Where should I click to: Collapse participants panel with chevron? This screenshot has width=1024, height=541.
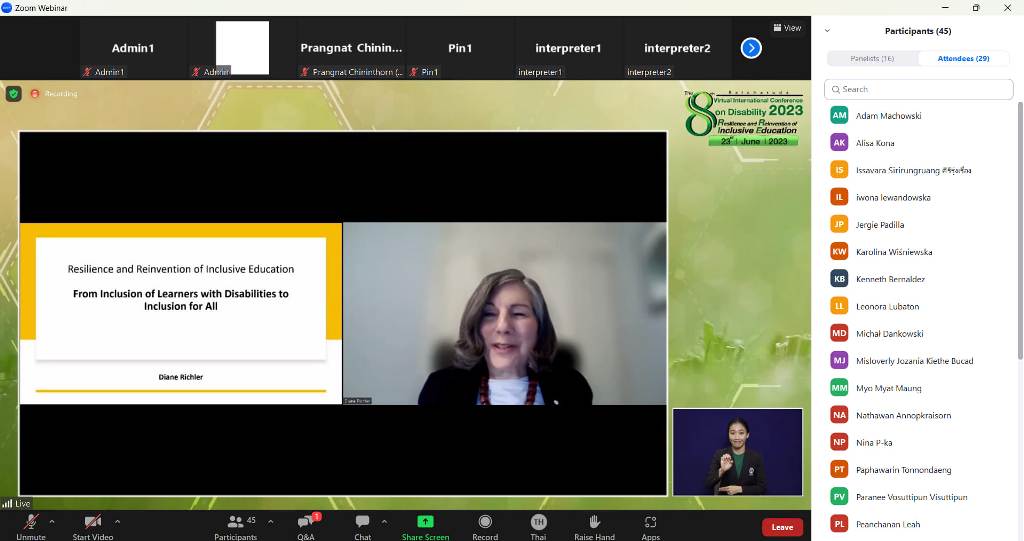827,31
